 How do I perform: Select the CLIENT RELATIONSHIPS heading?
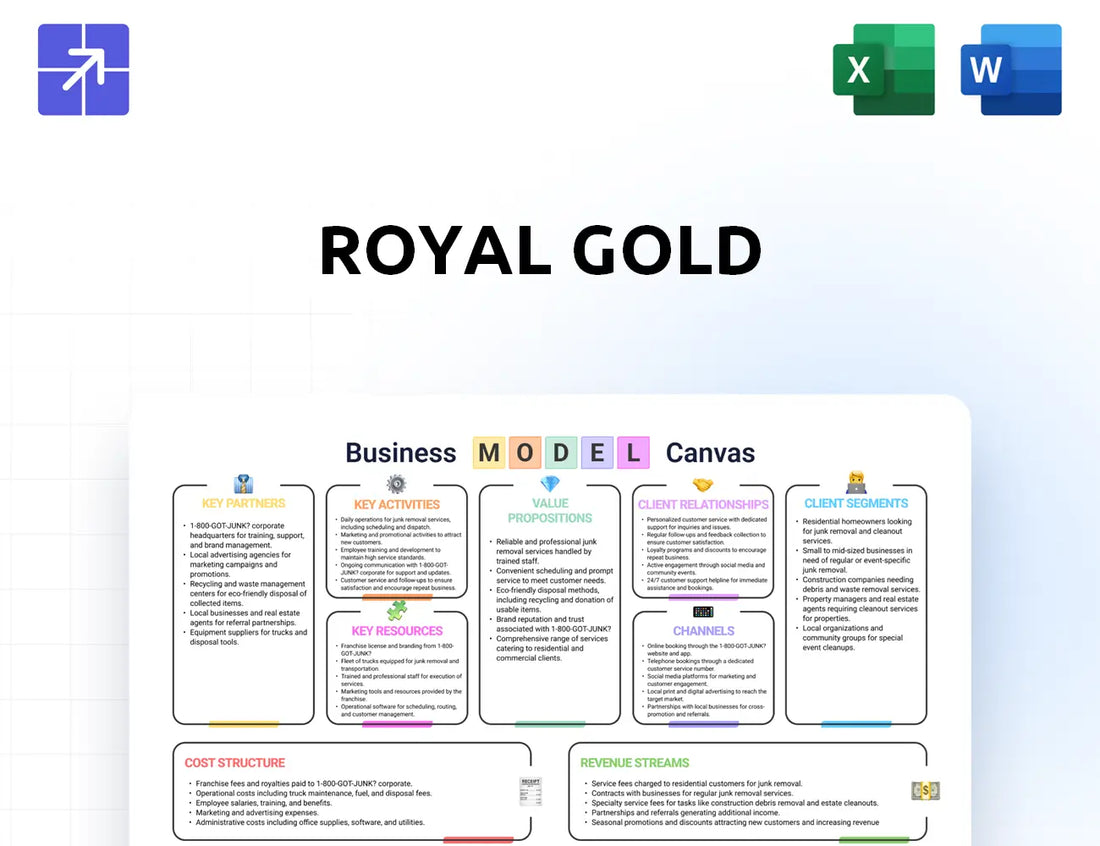coord(703,505)
